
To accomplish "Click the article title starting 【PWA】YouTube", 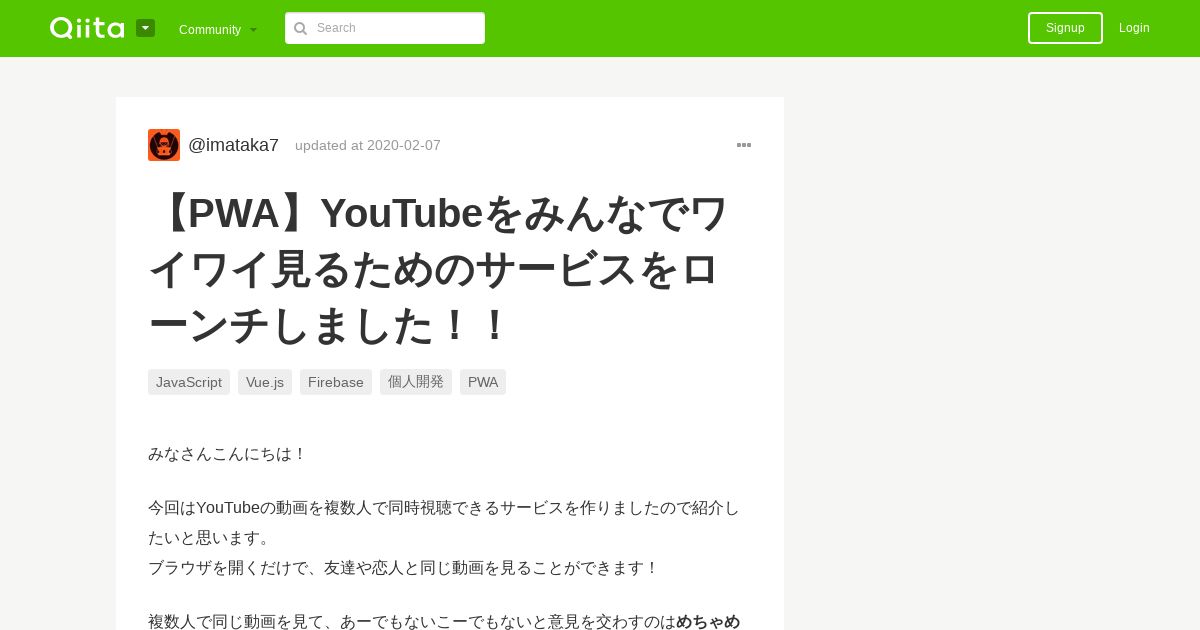I will tap(440, 269).
